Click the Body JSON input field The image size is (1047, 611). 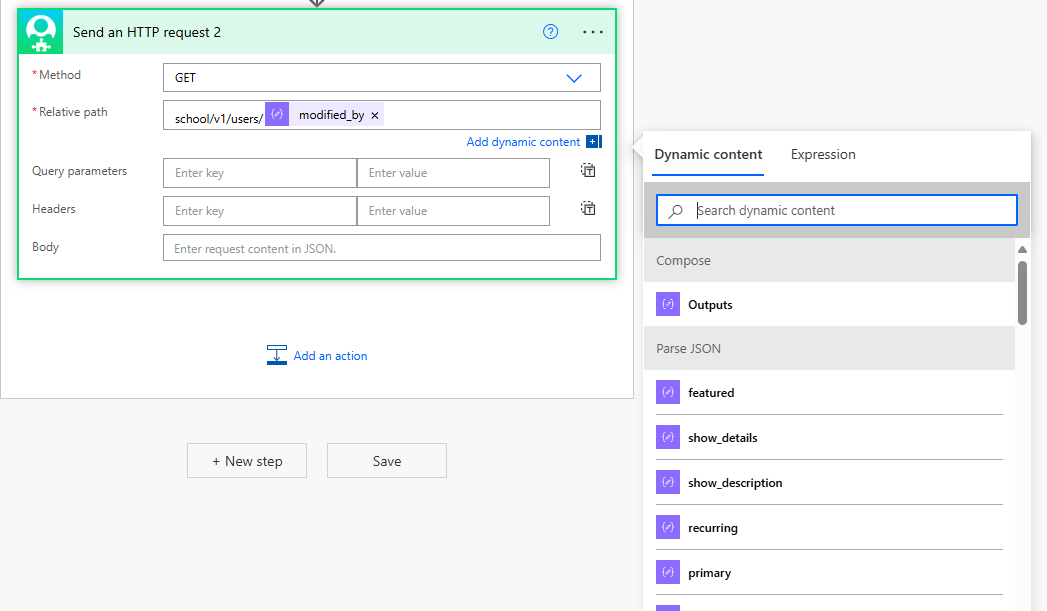point(381,248)
